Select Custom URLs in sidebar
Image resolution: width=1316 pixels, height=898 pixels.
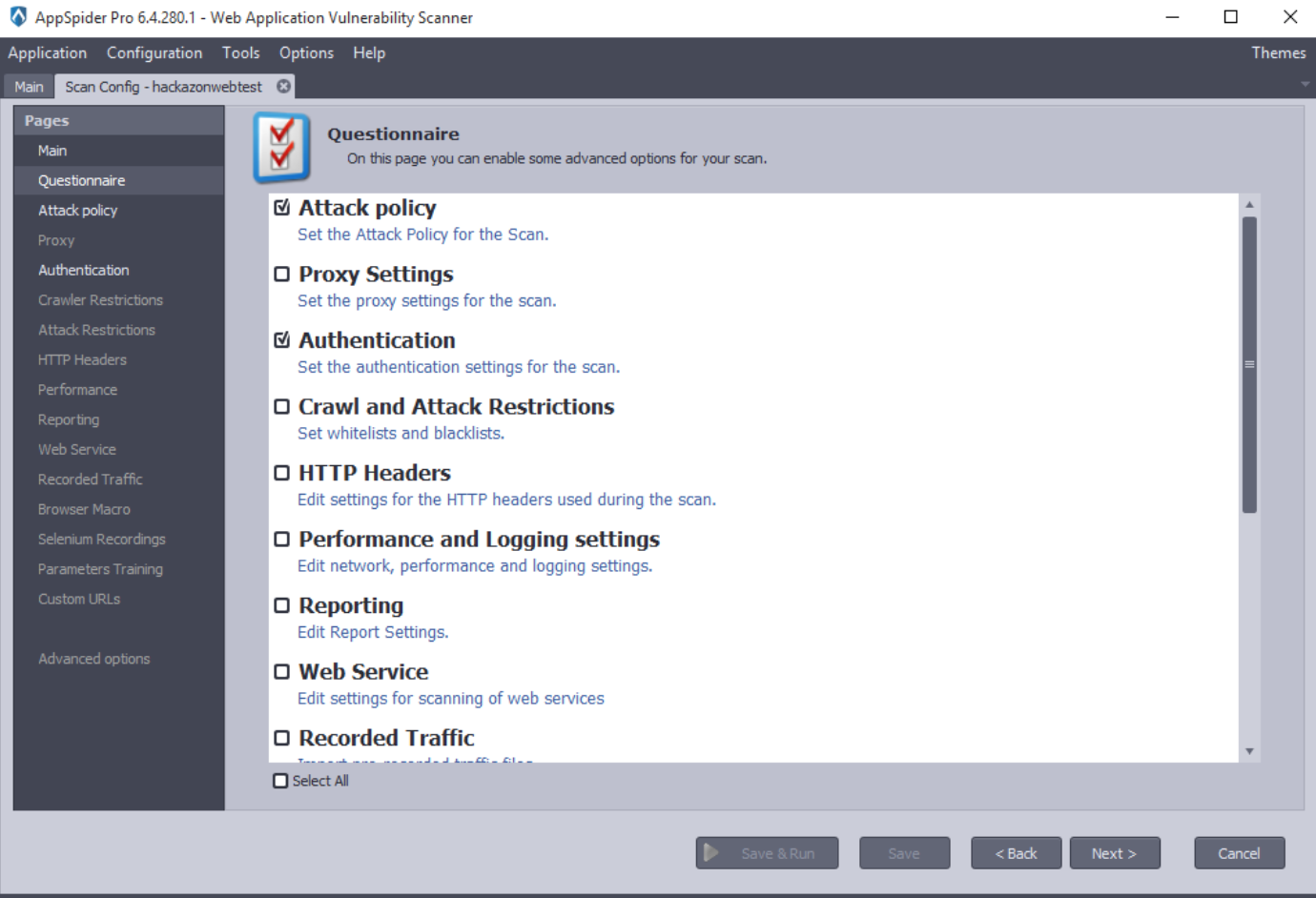pos(119,599)
